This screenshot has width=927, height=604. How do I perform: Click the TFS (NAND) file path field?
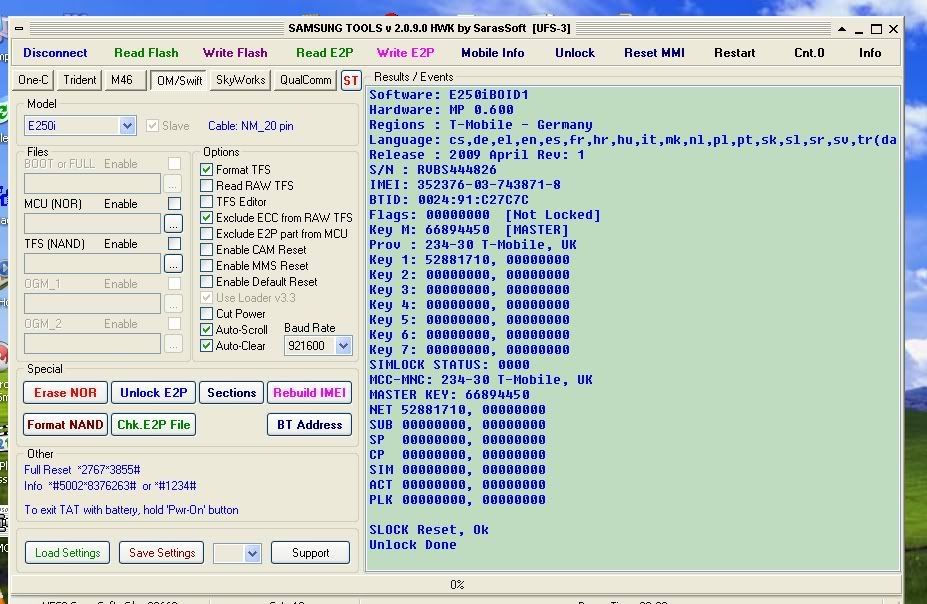[x=92, y=264]
